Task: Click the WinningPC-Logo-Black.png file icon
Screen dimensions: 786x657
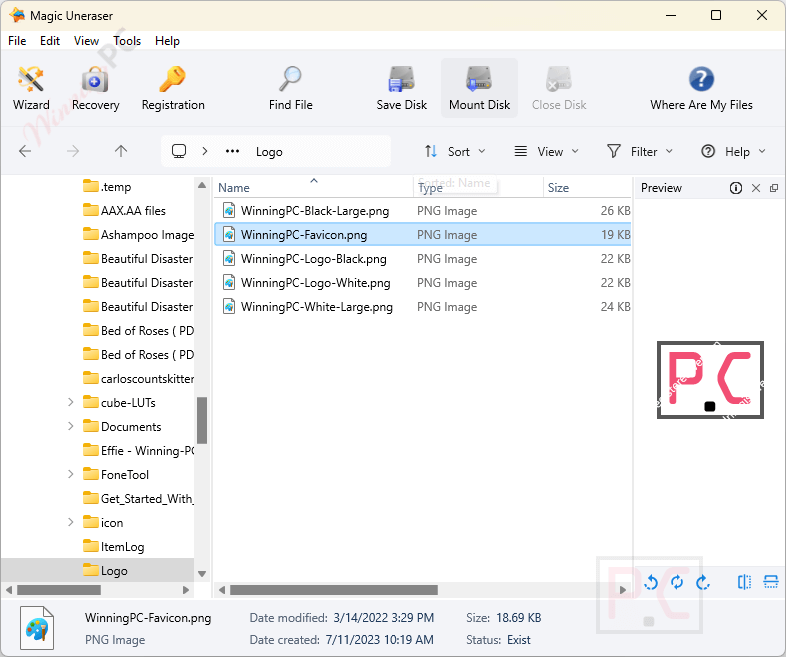Action: (229, 259)
